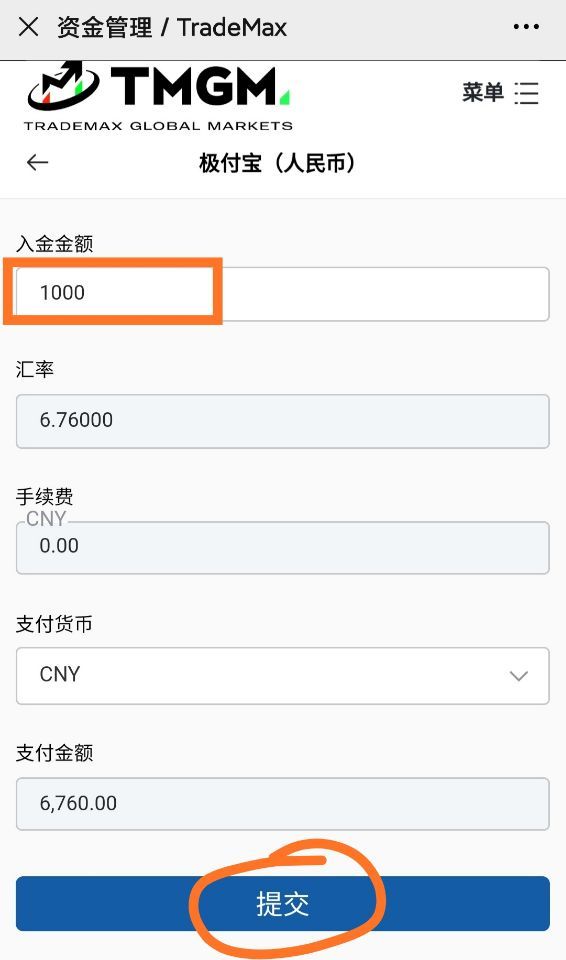Open the three-dot more options menu
Viewport: 566px width, 960px height.
[x=526, y=27]
